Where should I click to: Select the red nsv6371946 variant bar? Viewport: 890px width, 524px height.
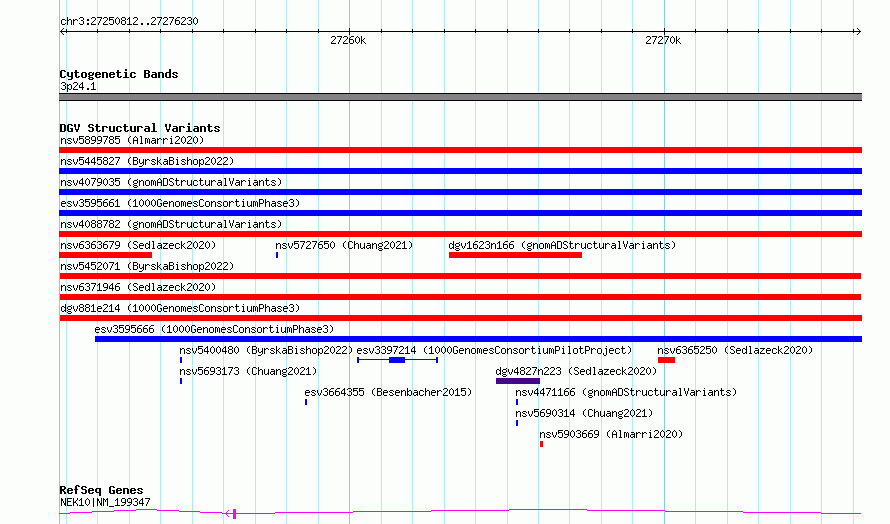[460, 297]
